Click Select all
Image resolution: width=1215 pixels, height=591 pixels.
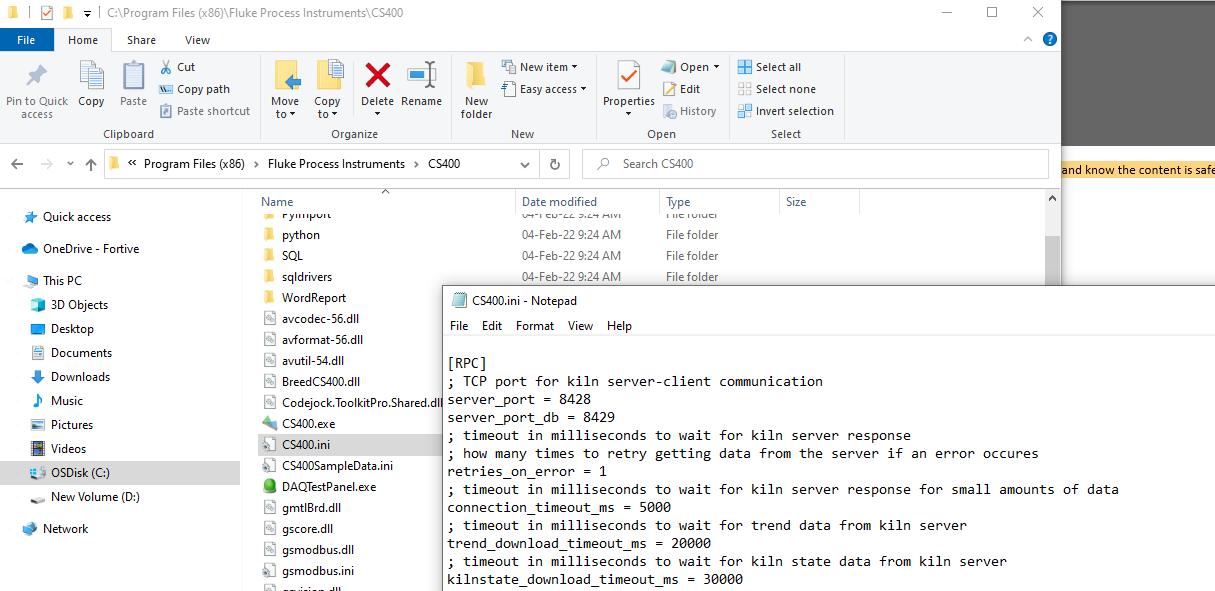click(769, 67)
